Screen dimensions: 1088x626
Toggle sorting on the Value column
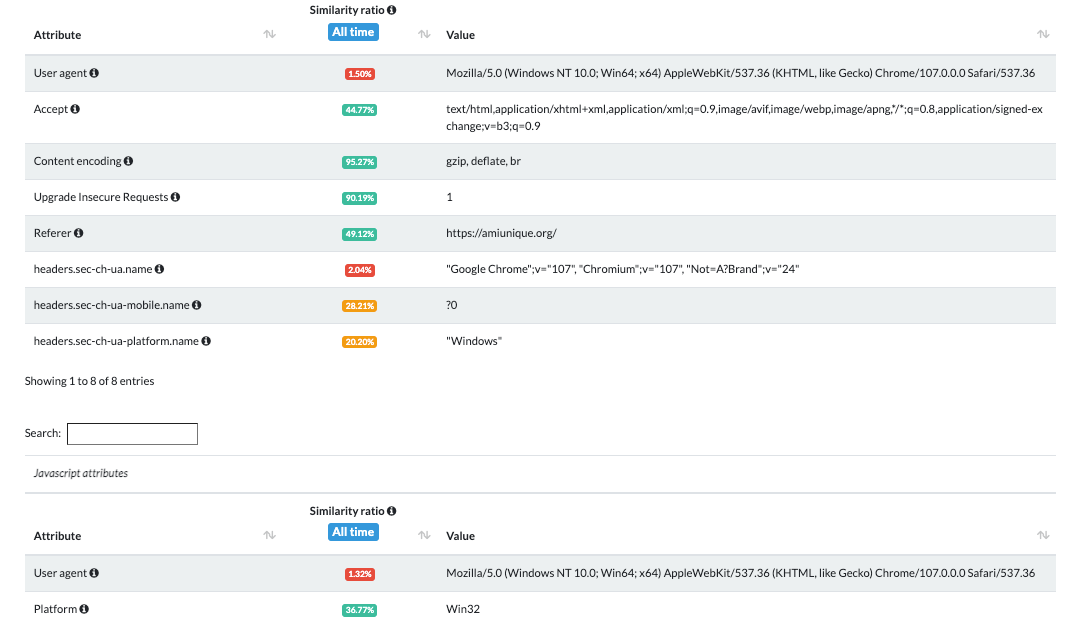click(1043, 33)
